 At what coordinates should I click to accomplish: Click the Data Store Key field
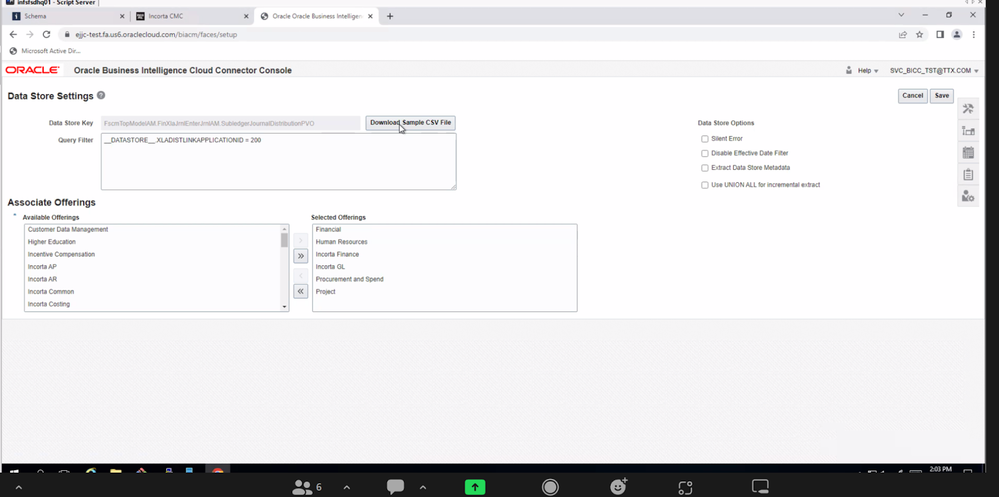[x=231, y=123]
